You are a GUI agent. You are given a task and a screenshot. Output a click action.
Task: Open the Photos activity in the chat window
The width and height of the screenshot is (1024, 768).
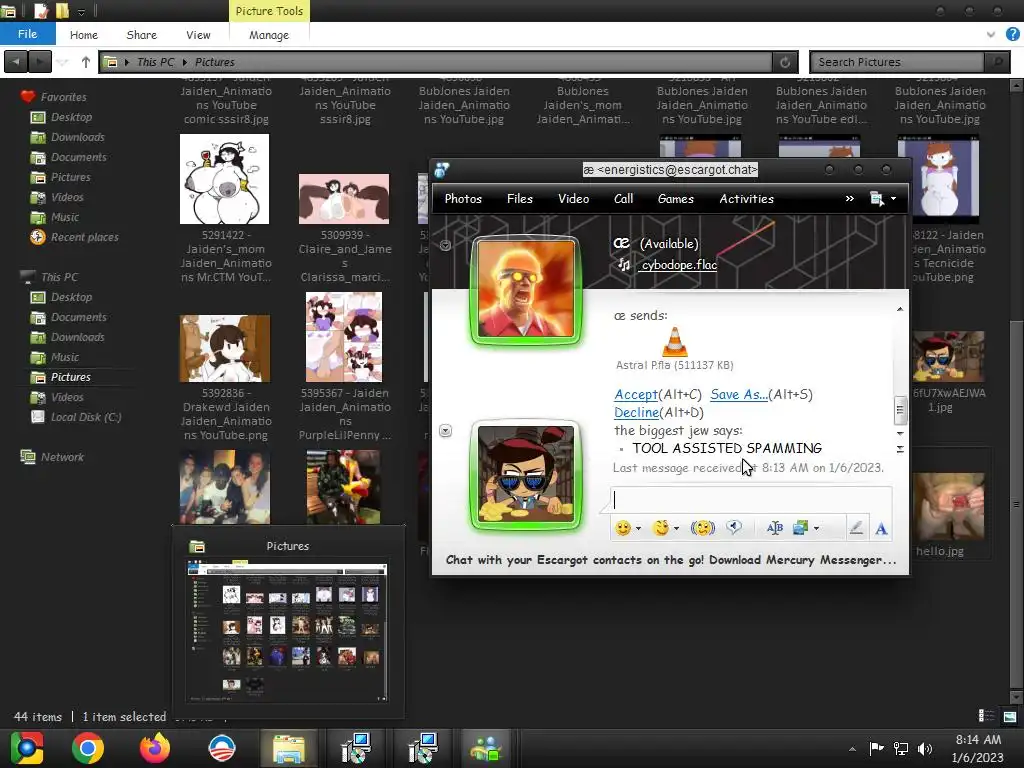tap(463, 199)
